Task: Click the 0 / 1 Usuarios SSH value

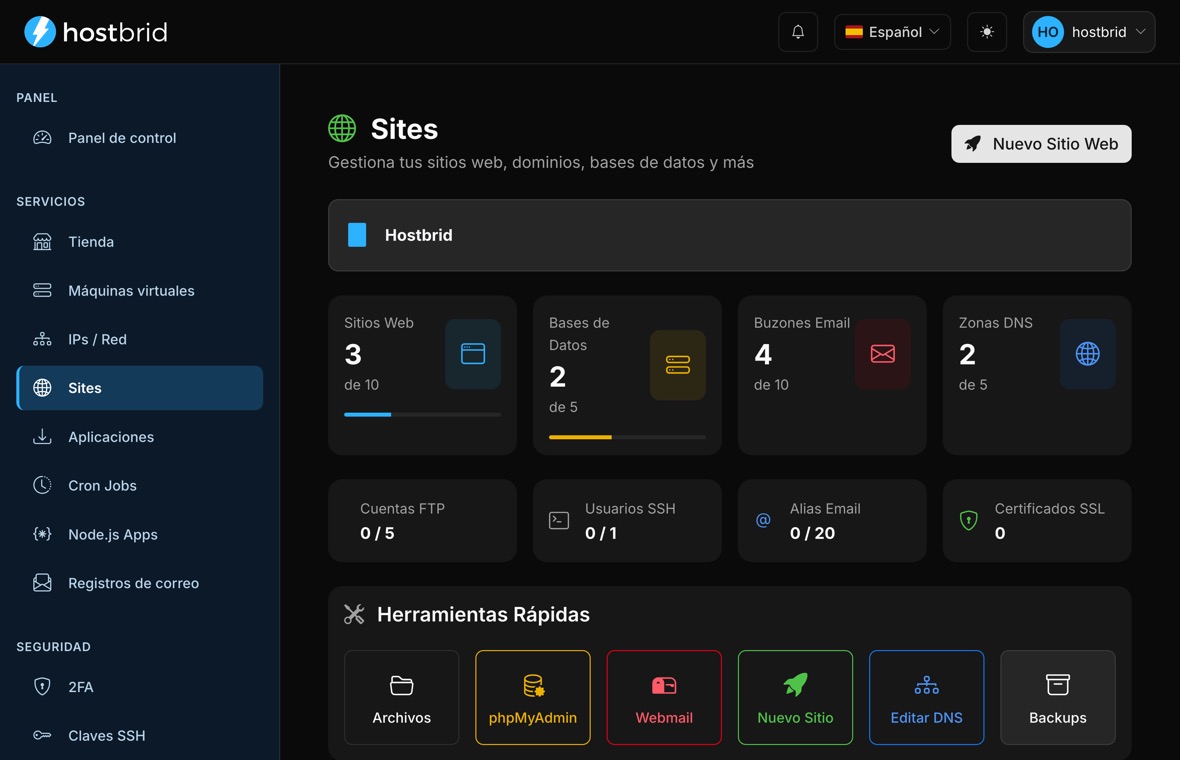Action: (x=601, y=533)
